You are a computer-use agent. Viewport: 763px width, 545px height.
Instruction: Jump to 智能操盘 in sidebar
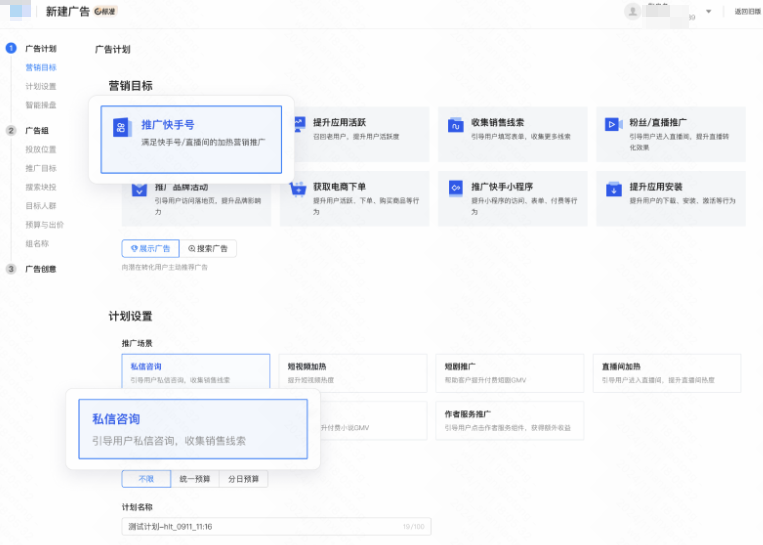[x=41, y=105]
